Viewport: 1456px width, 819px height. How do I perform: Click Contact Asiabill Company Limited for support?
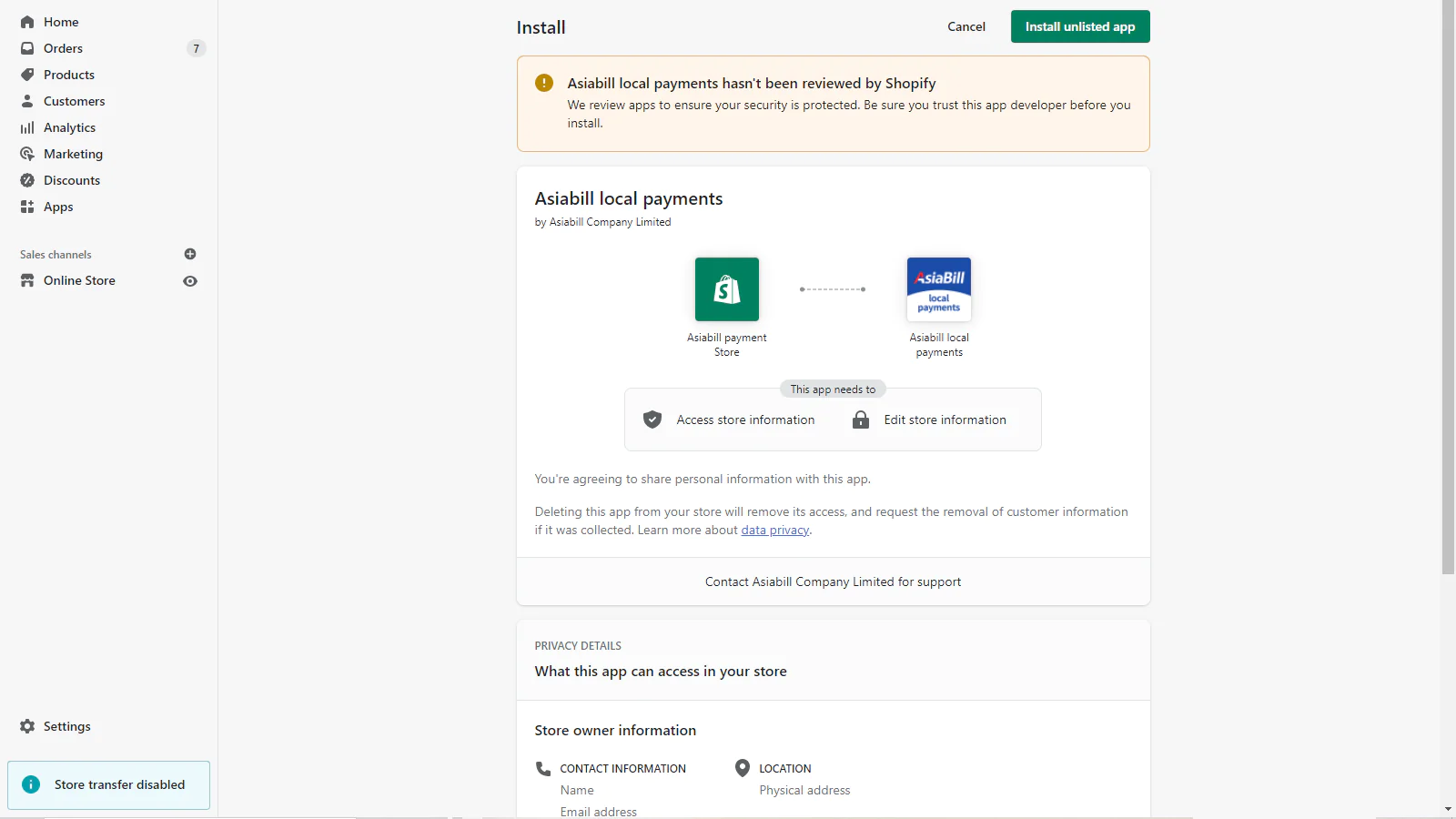pos(833,581)
